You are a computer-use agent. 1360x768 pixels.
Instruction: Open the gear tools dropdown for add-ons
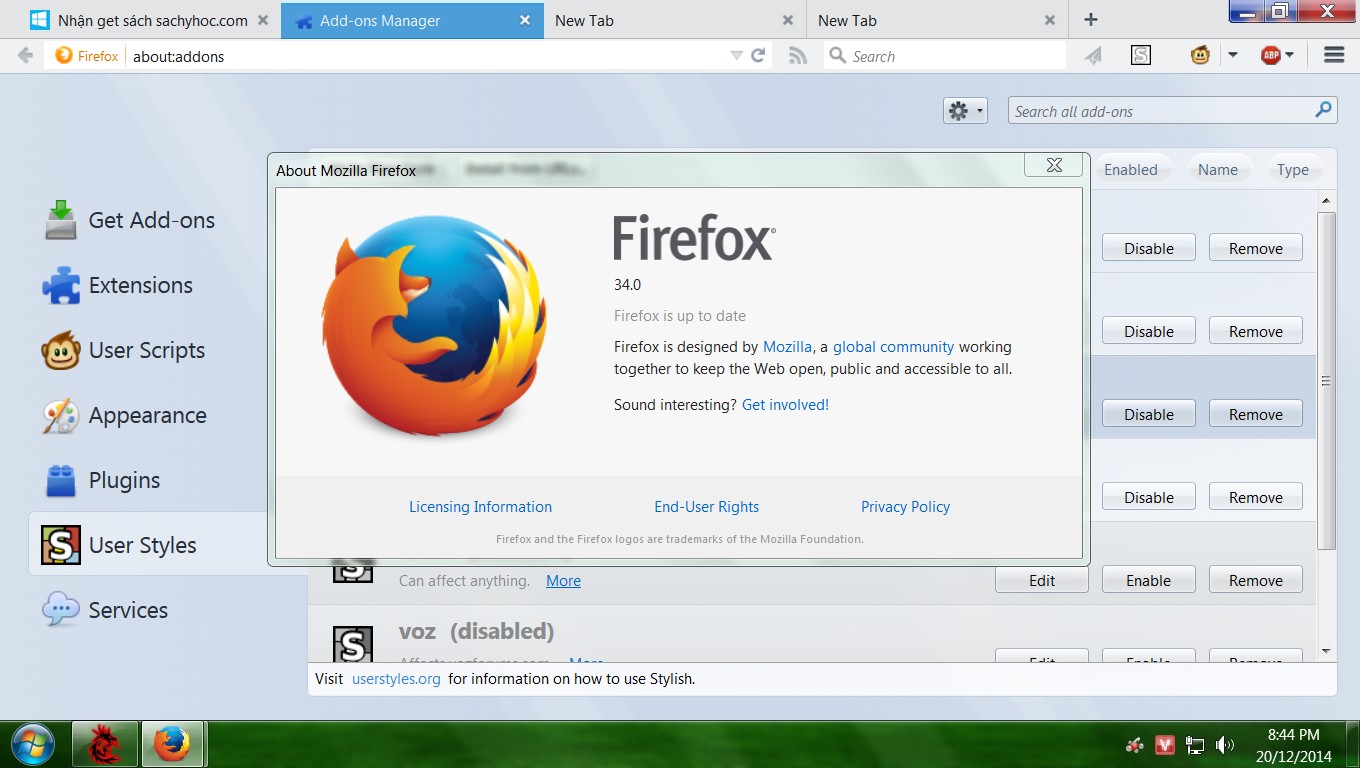click(x=965, y=110)
